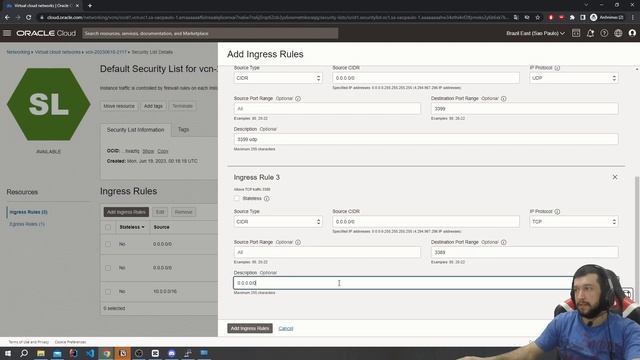Click the Destination Port Range field showing 3399
This screenshot has width=640, height=360.
(524, 109)
